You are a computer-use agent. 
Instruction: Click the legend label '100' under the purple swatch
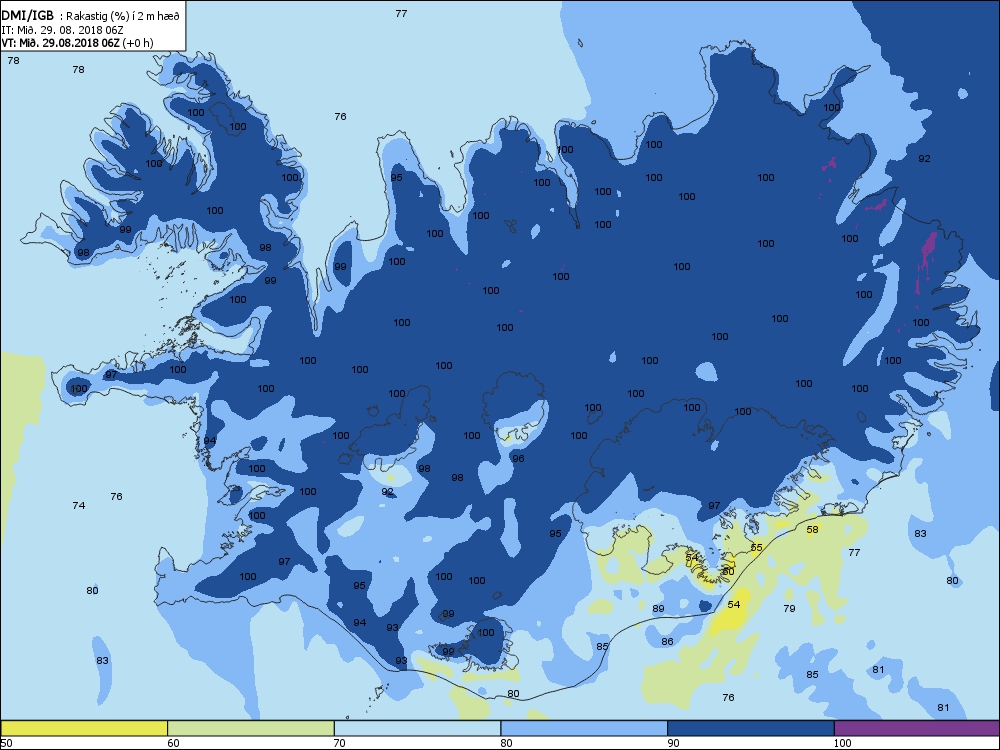pyautogui.click(x=842, y=742)
